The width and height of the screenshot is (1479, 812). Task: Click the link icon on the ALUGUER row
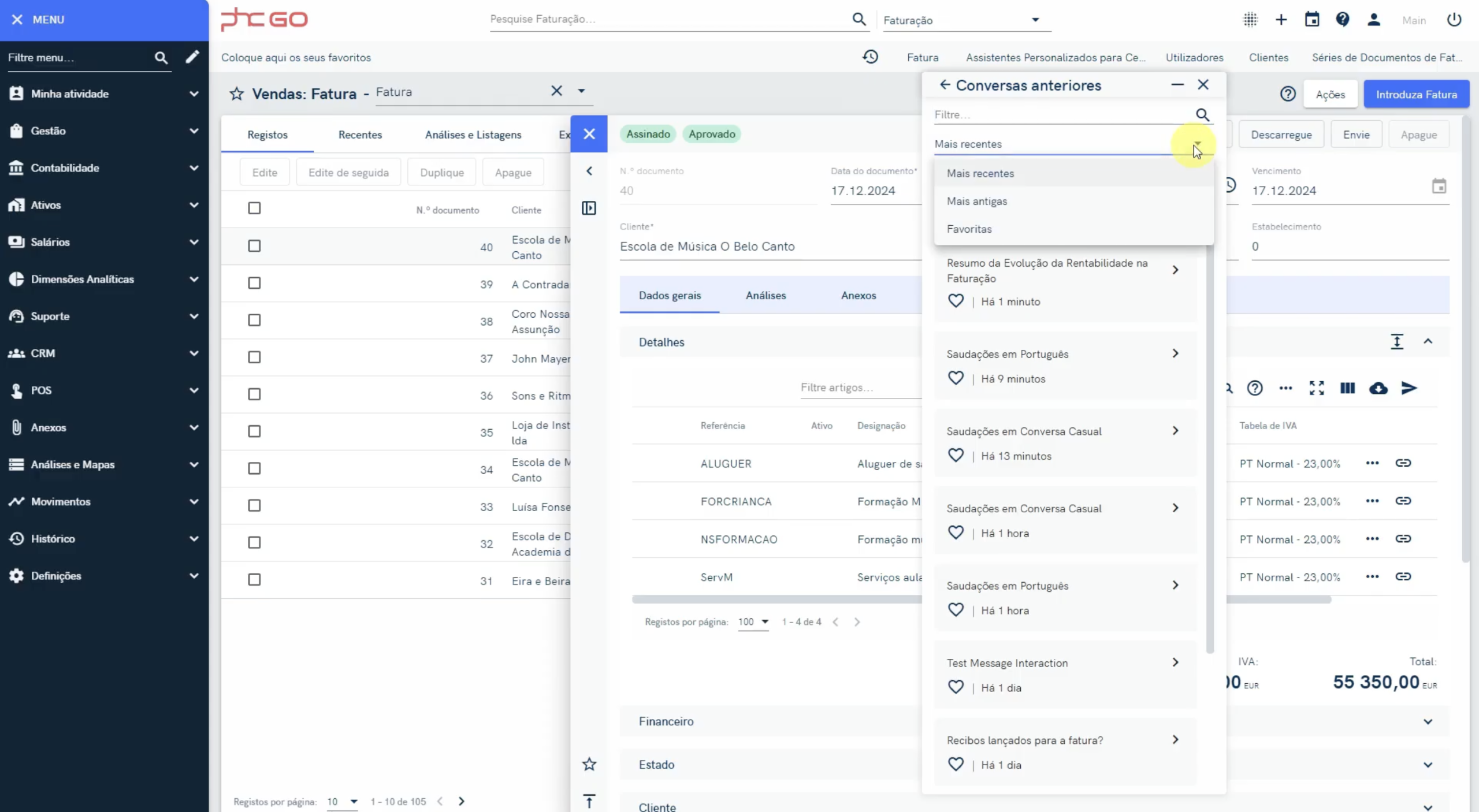[x=1403, y=463]
